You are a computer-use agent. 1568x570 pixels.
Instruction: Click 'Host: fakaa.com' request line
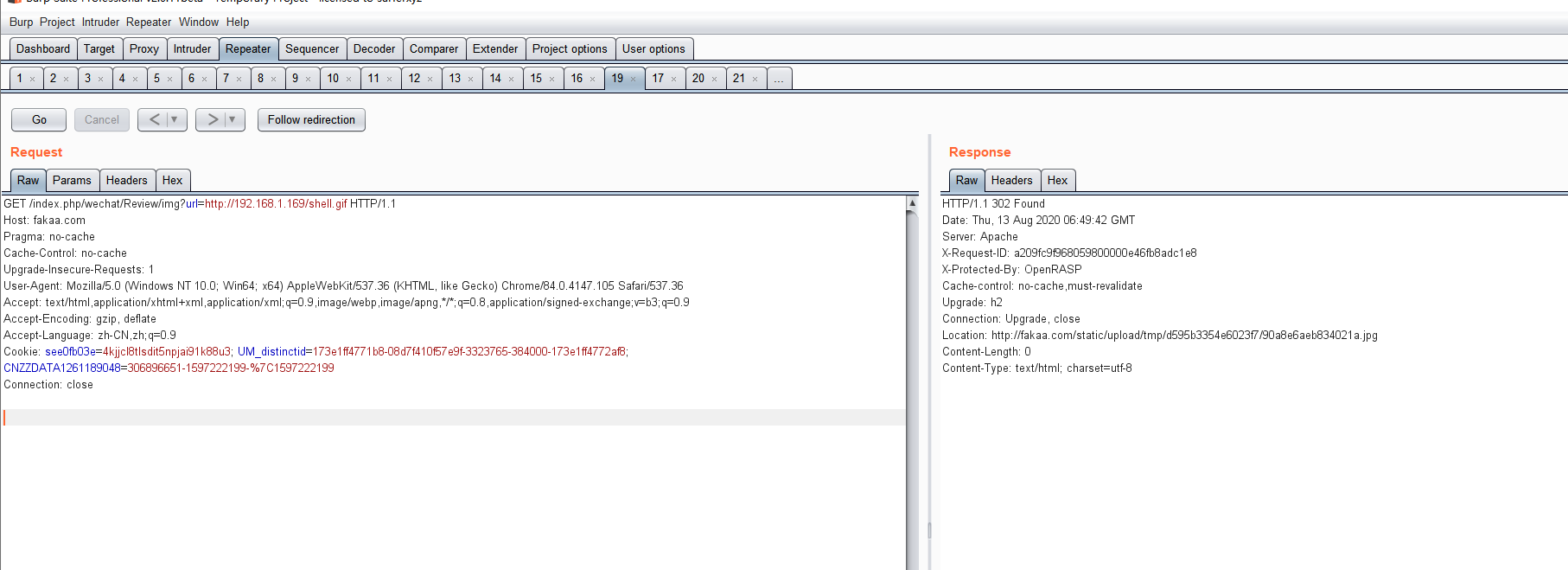45,221
